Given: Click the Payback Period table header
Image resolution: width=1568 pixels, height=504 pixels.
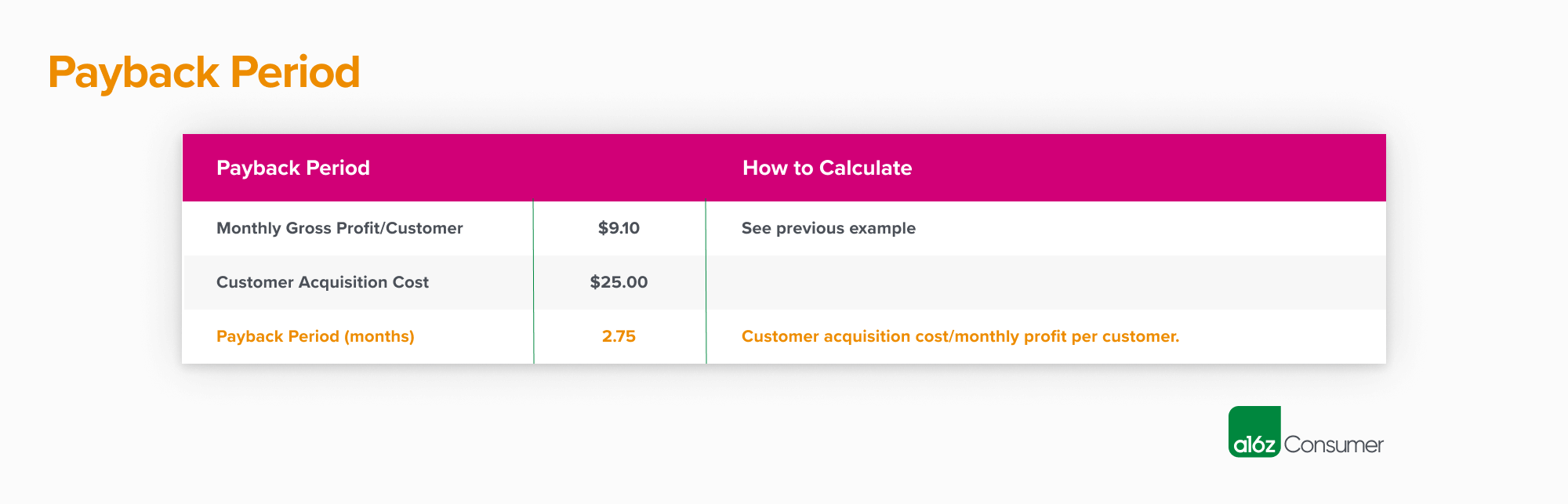Looking at the screenshot, I should pyautogui.click(x=293, y=168).
